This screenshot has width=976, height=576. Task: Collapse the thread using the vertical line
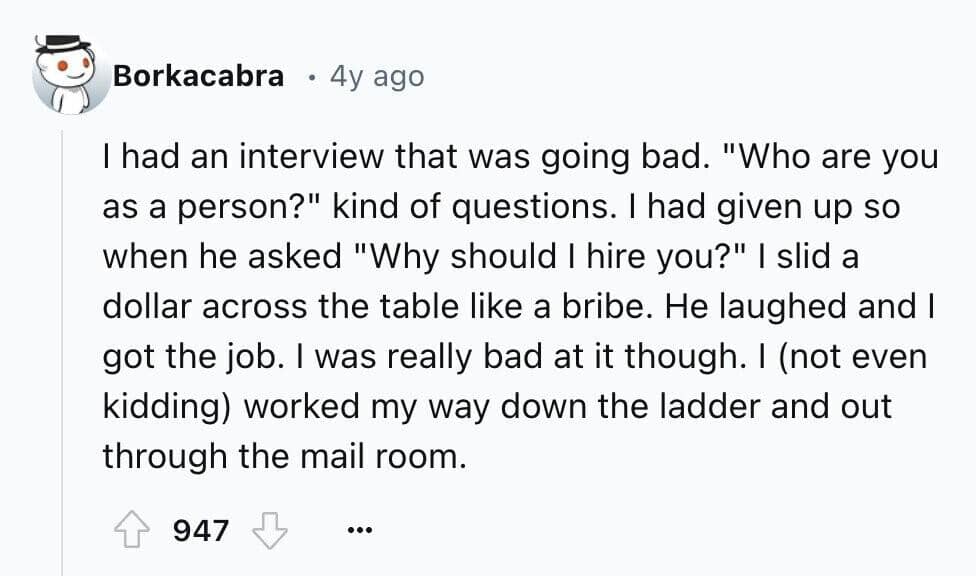(62, 350)
